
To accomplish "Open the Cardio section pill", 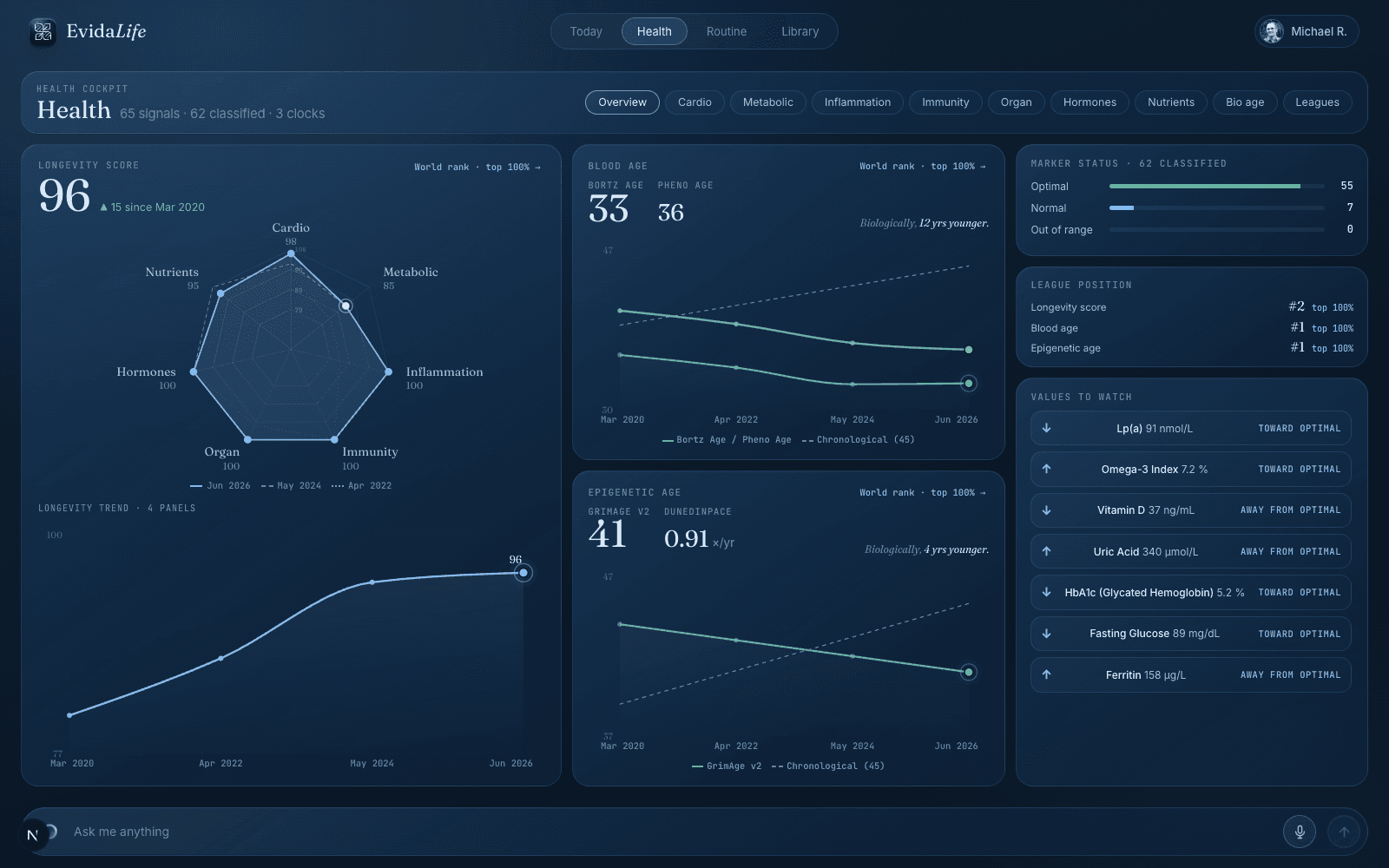I will pyautogui.click(x=694, y=102).
